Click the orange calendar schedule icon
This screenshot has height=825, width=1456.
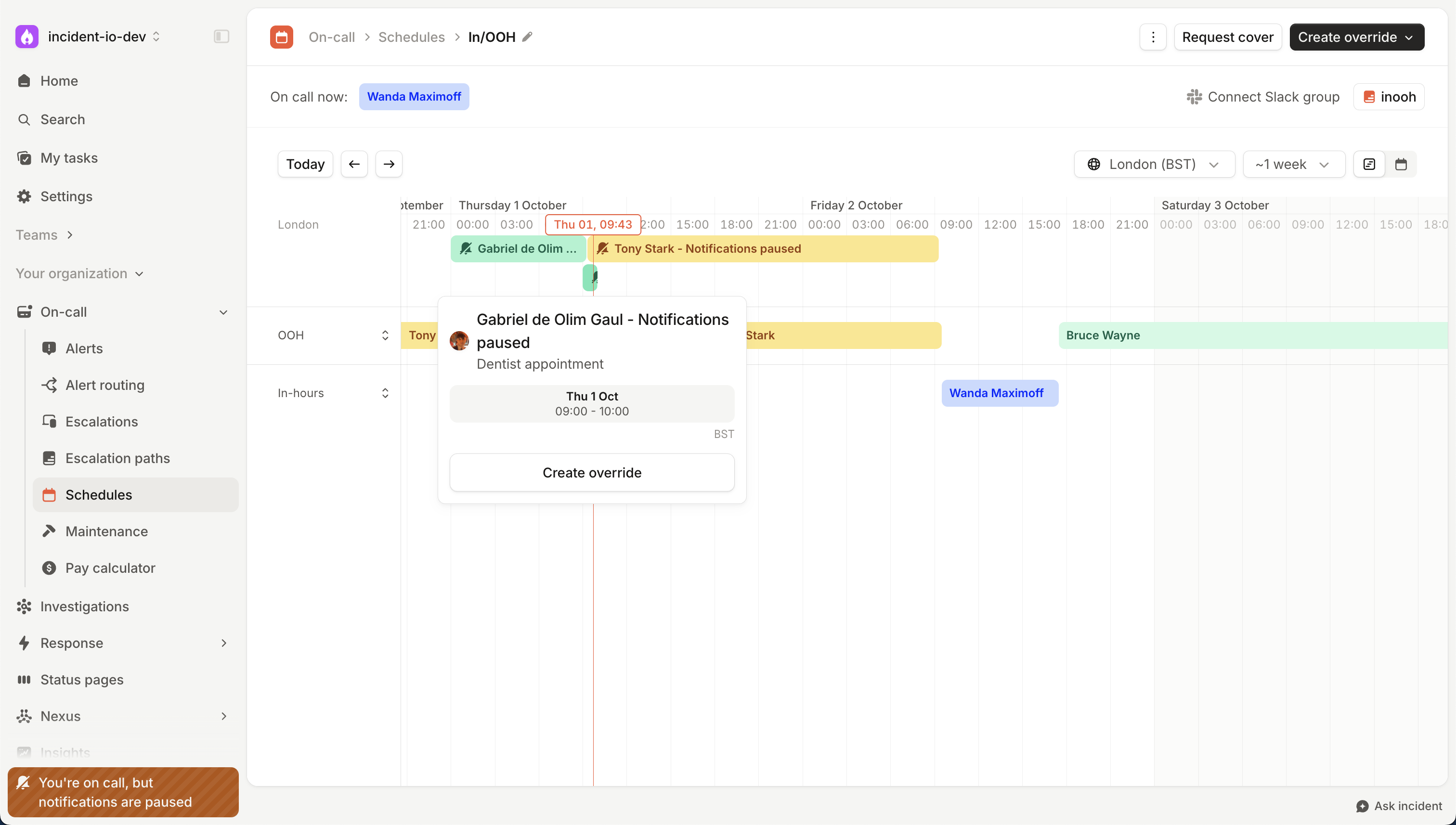(282, 37)
